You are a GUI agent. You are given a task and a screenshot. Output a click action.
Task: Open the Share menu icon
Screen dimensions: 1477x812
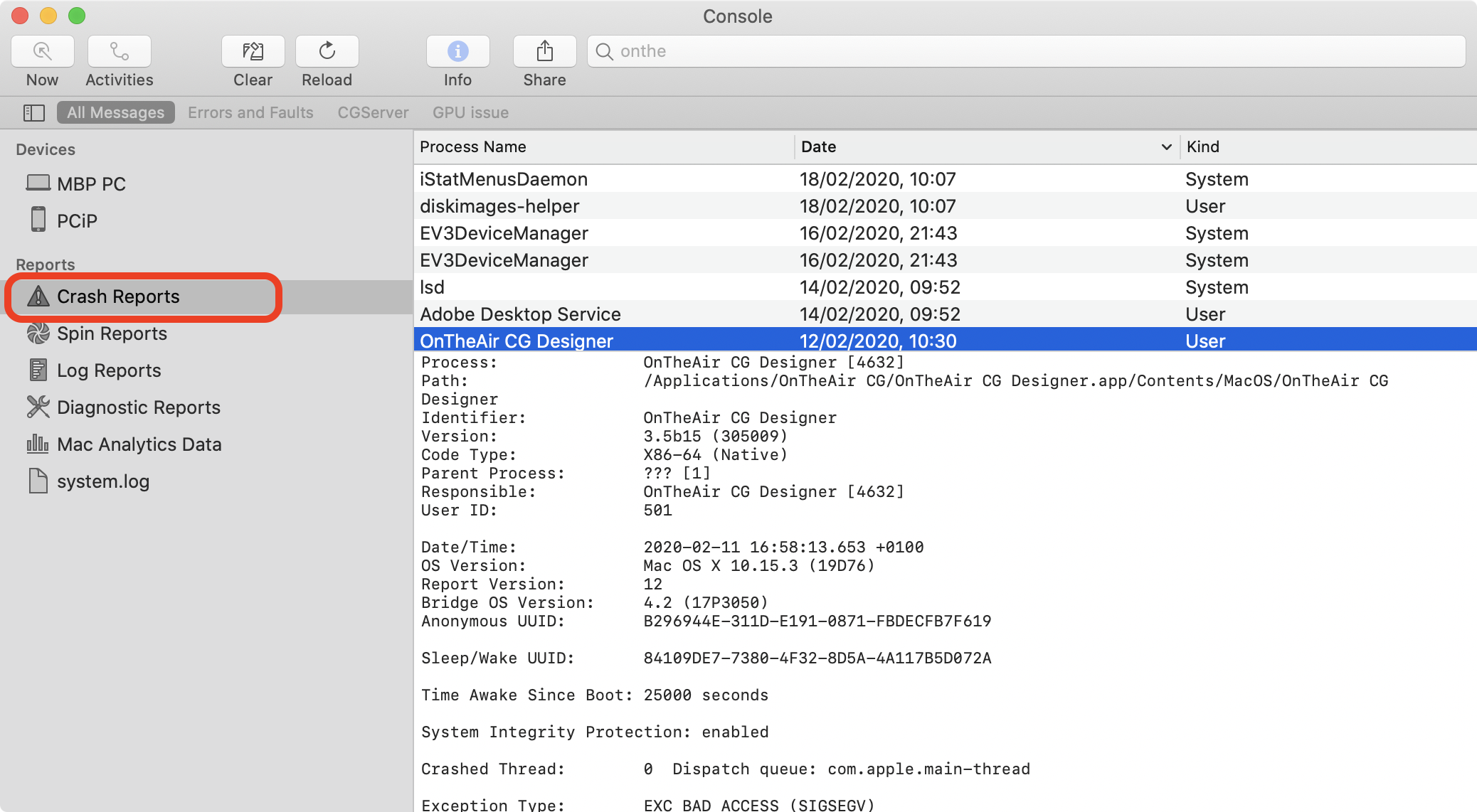pos(545,51)
